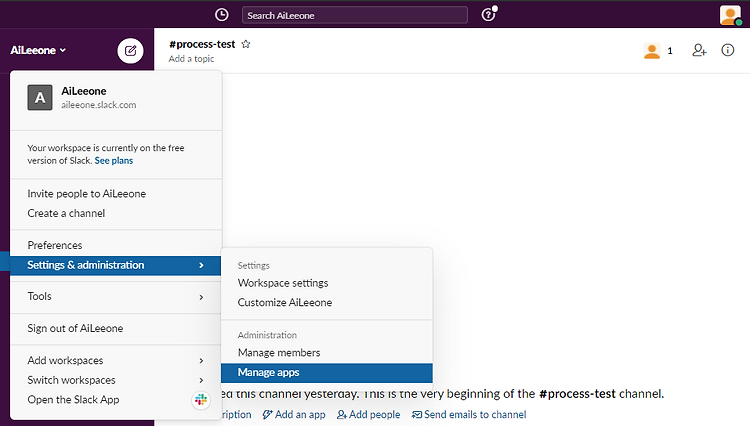750x426 pixels.
Task: Click Send emails to channel link
Action: click(469, 415)
